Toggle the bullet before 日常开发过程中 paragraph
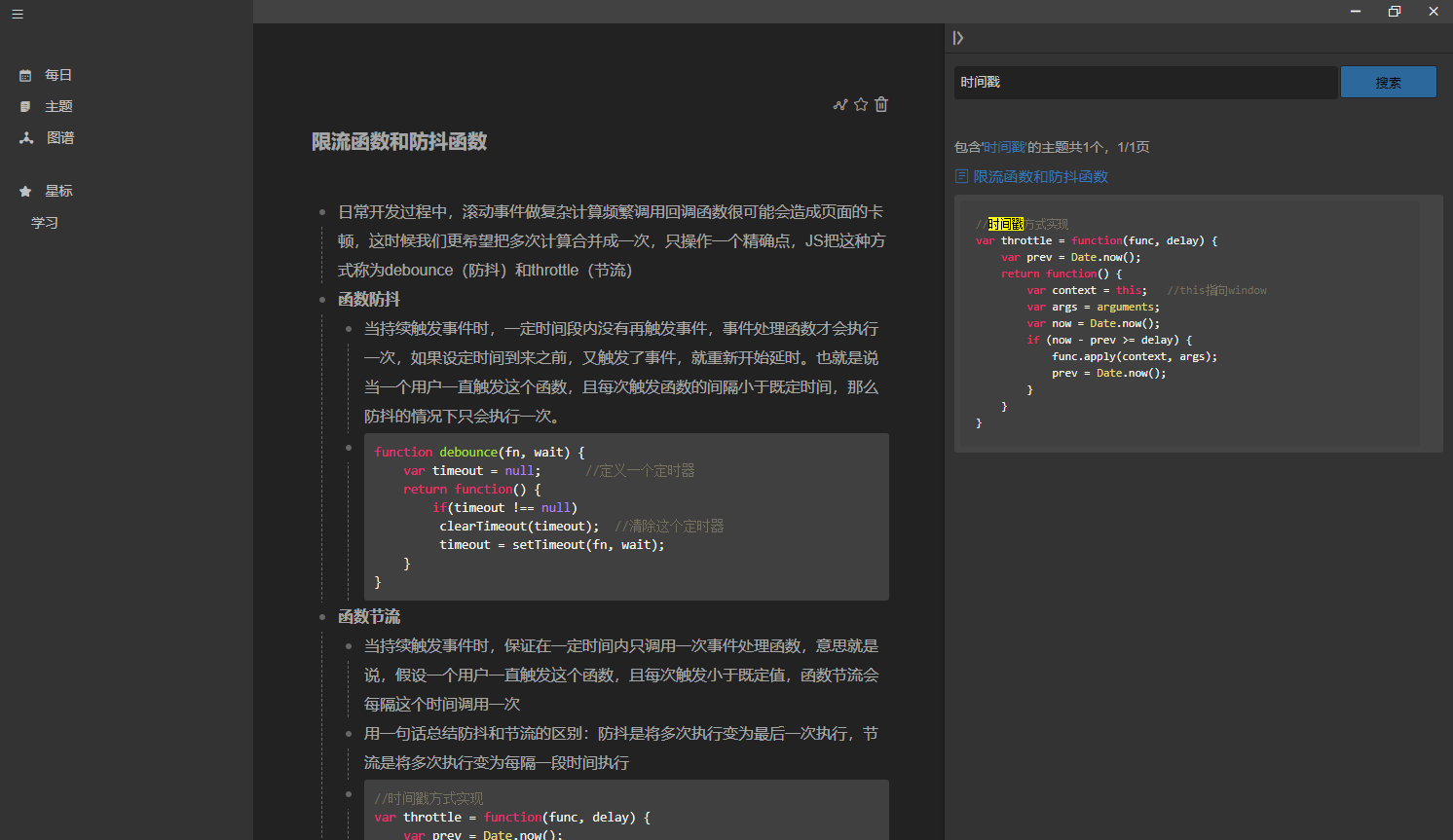Screen dimensions: 1453x840 pos(322,212)
